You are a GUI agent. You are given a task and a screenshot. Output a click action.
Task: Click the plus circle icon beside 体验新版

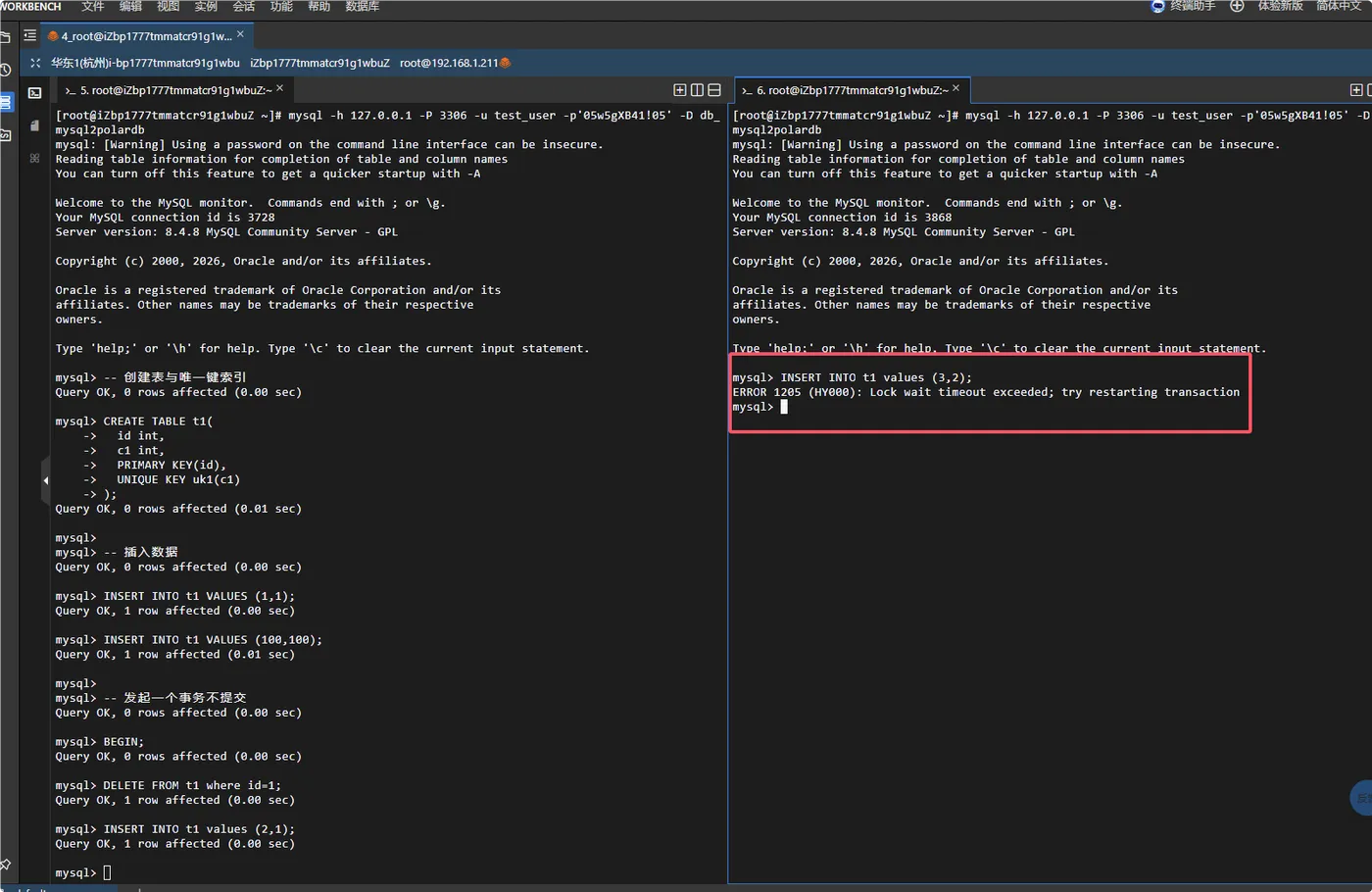[x=1237, y=6]
